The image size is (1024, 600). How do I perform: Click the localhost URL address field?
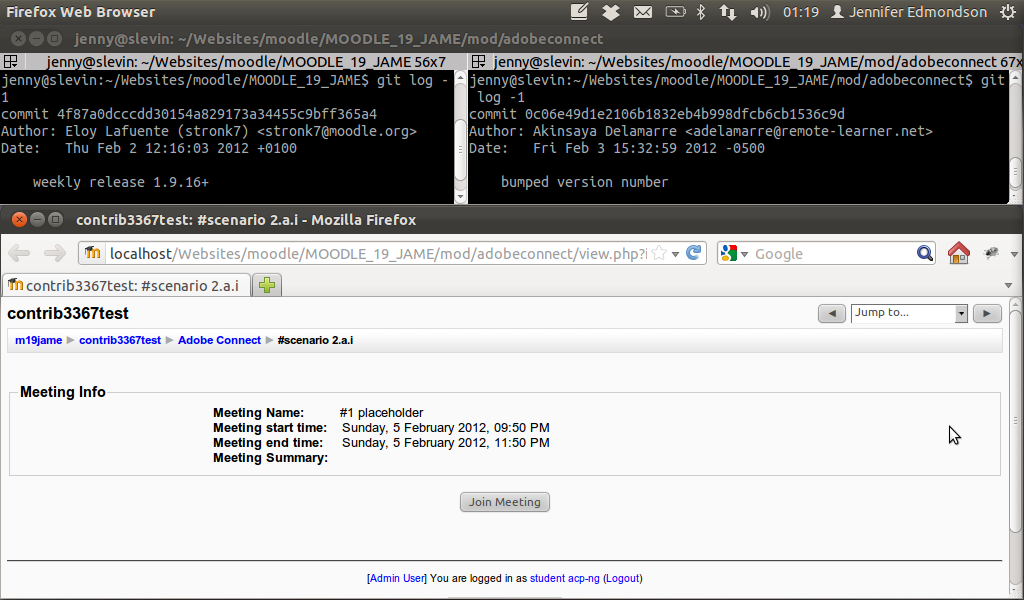378,253
